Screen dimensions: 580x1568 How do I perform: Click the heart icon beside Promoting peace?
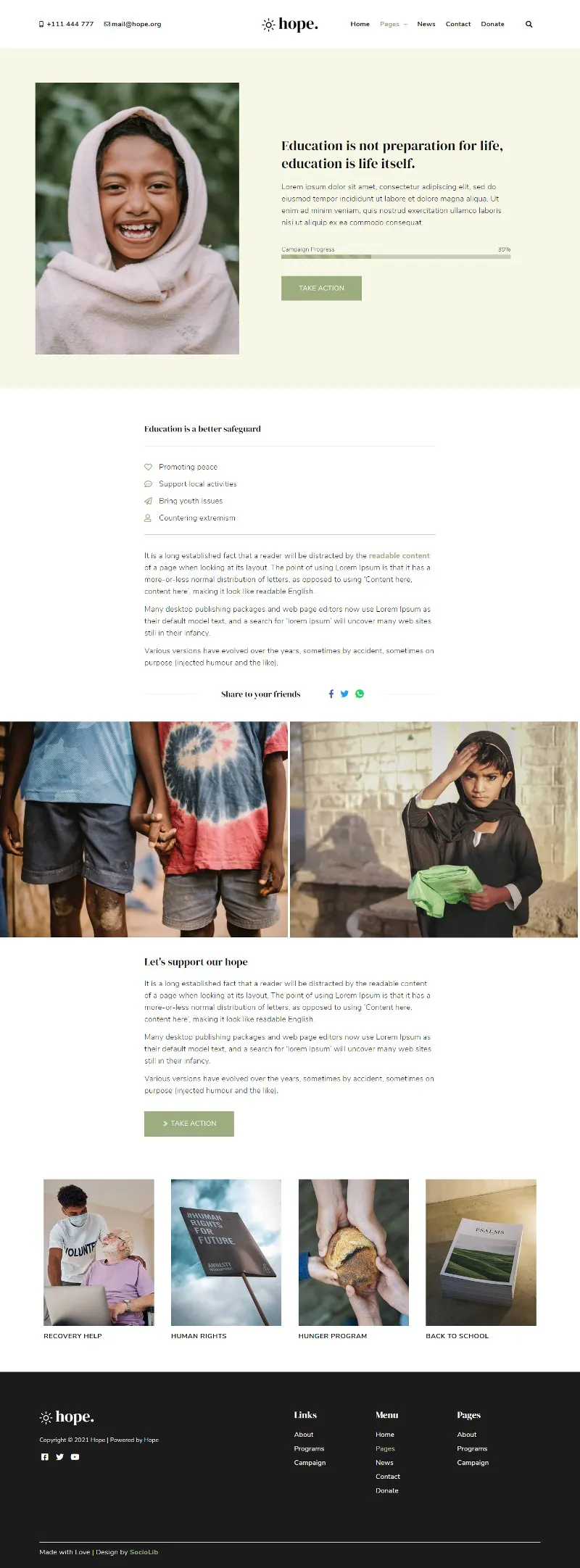148,467
